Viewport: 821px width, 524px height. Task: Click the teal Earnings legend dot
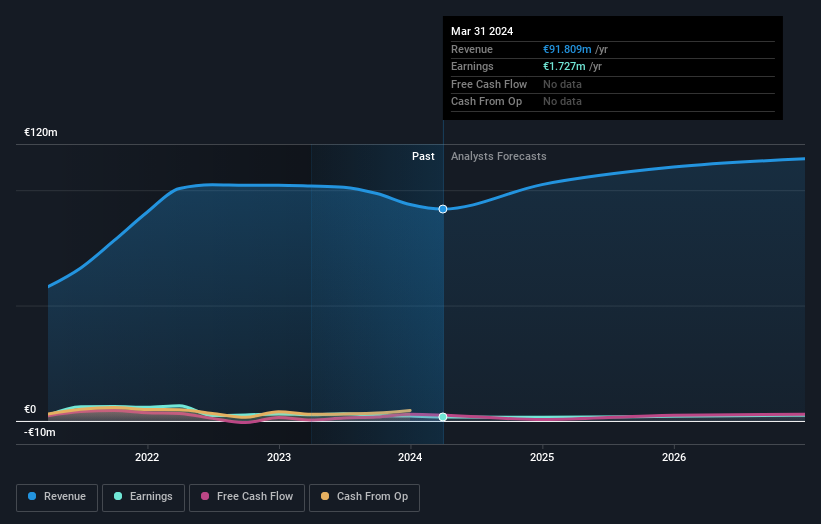click(x=118, y=496)
